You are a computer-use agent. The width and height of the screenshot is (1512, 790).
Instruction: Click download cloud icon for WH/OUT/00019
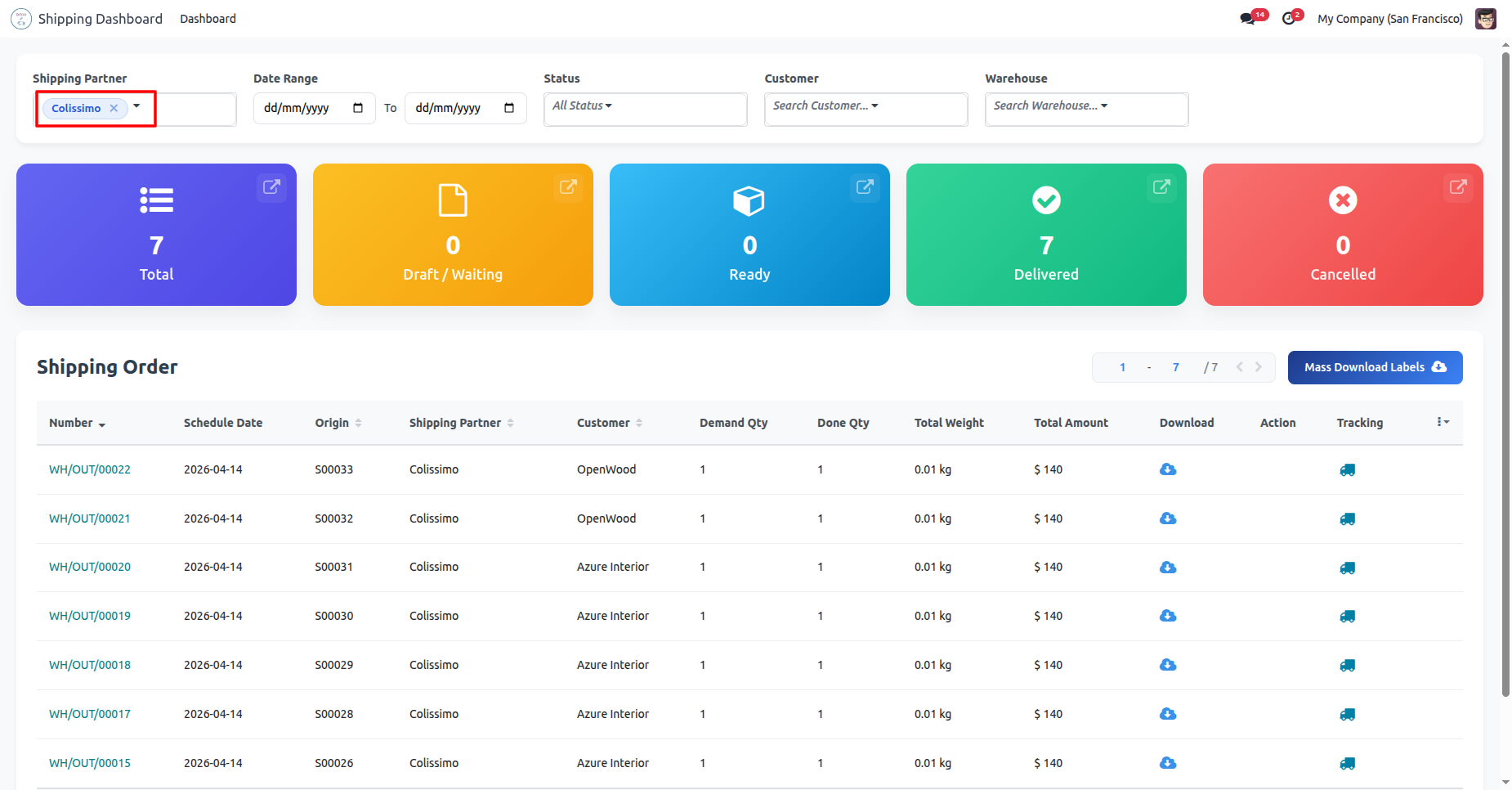1168,616
